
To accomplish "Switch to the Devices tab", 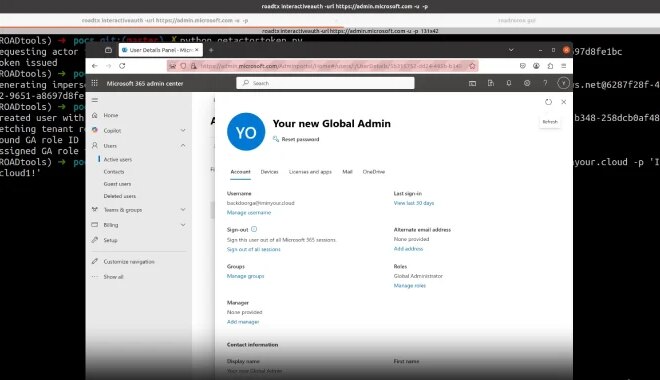I will click(x=269, y=172).
